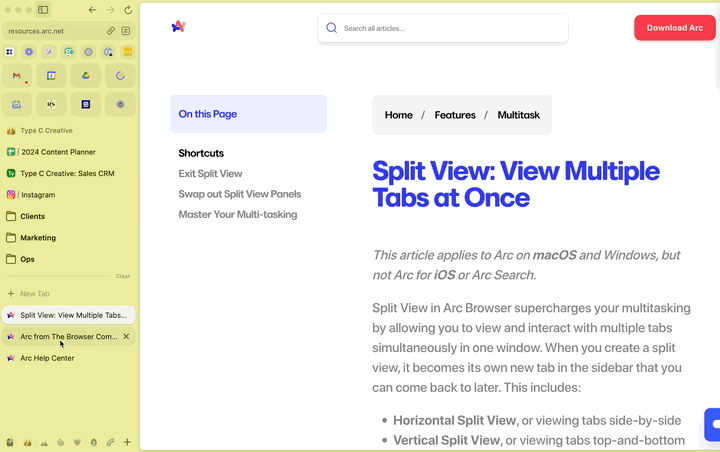Open the Gmail pinned favorite
This screenshot has height=452, width=720.
16,76
